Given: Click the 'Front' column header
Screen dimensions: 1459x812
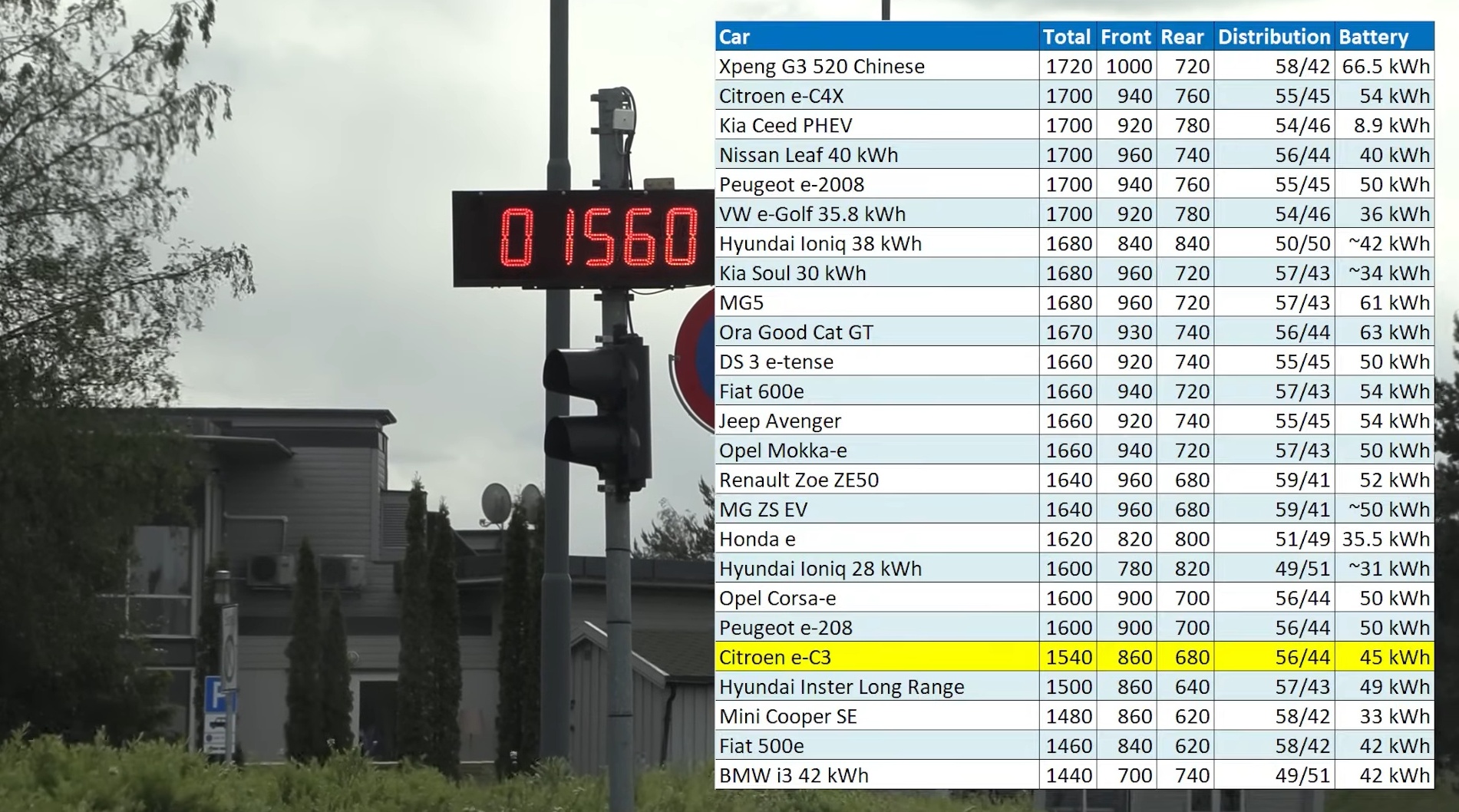Looking at the screenshot, I should [x=1125, y=36].
